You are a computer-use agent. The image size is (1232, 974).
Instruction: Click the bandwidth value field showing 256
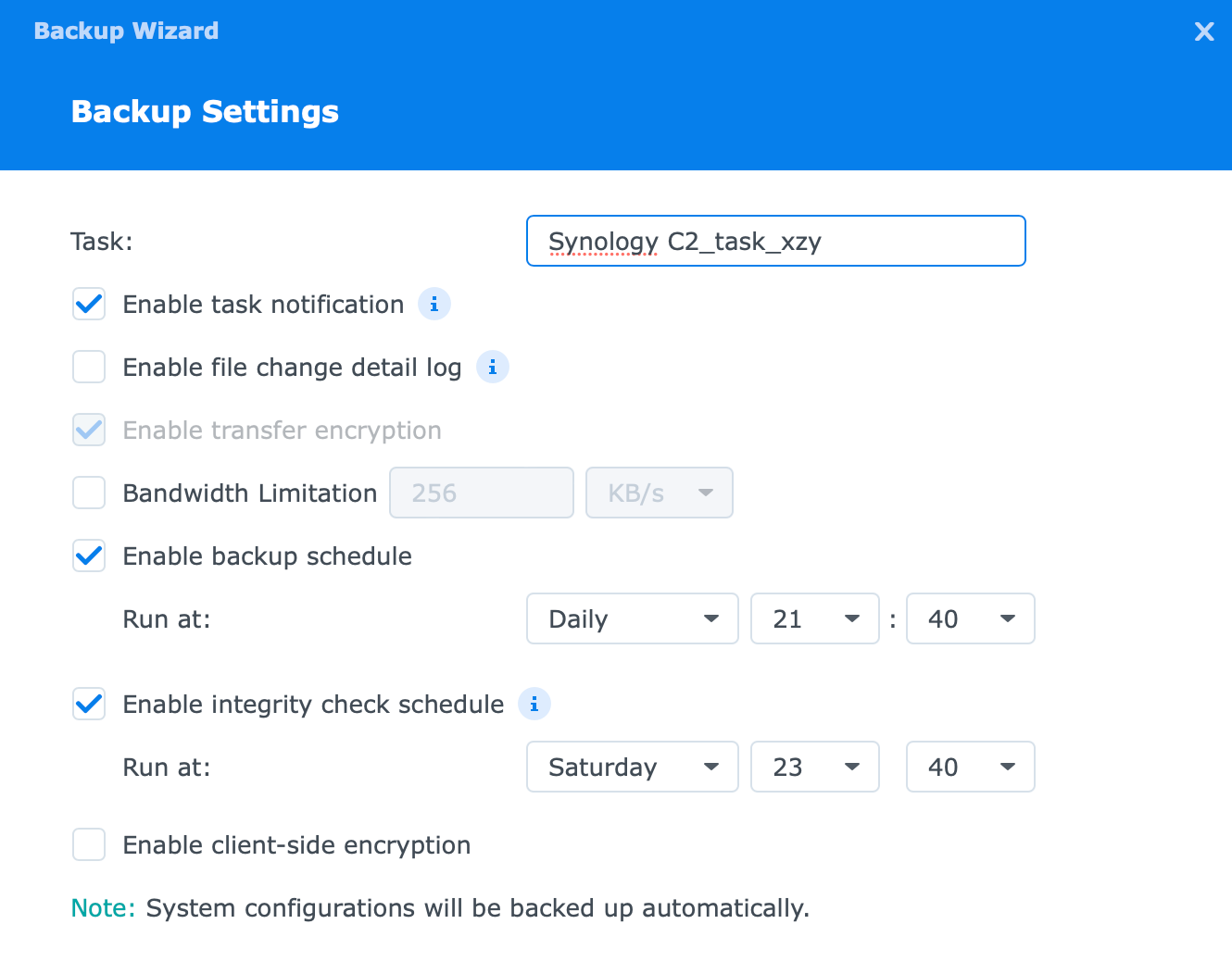point(482,493)
